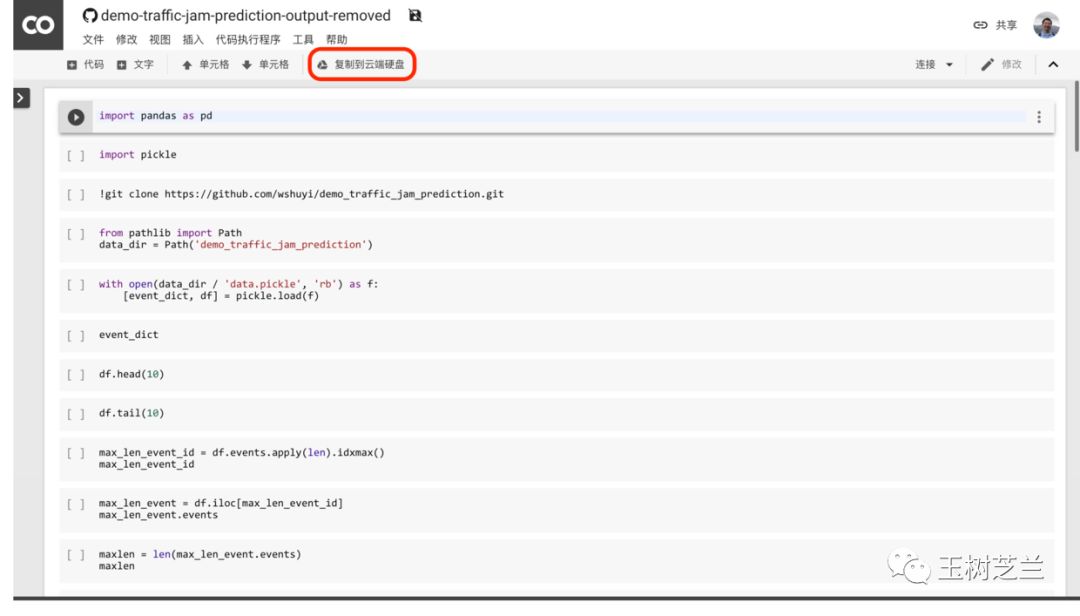Screen dimensions: 1080x616
Task: Open the 代码执行程序 menu
Action: tap(248, 40)
